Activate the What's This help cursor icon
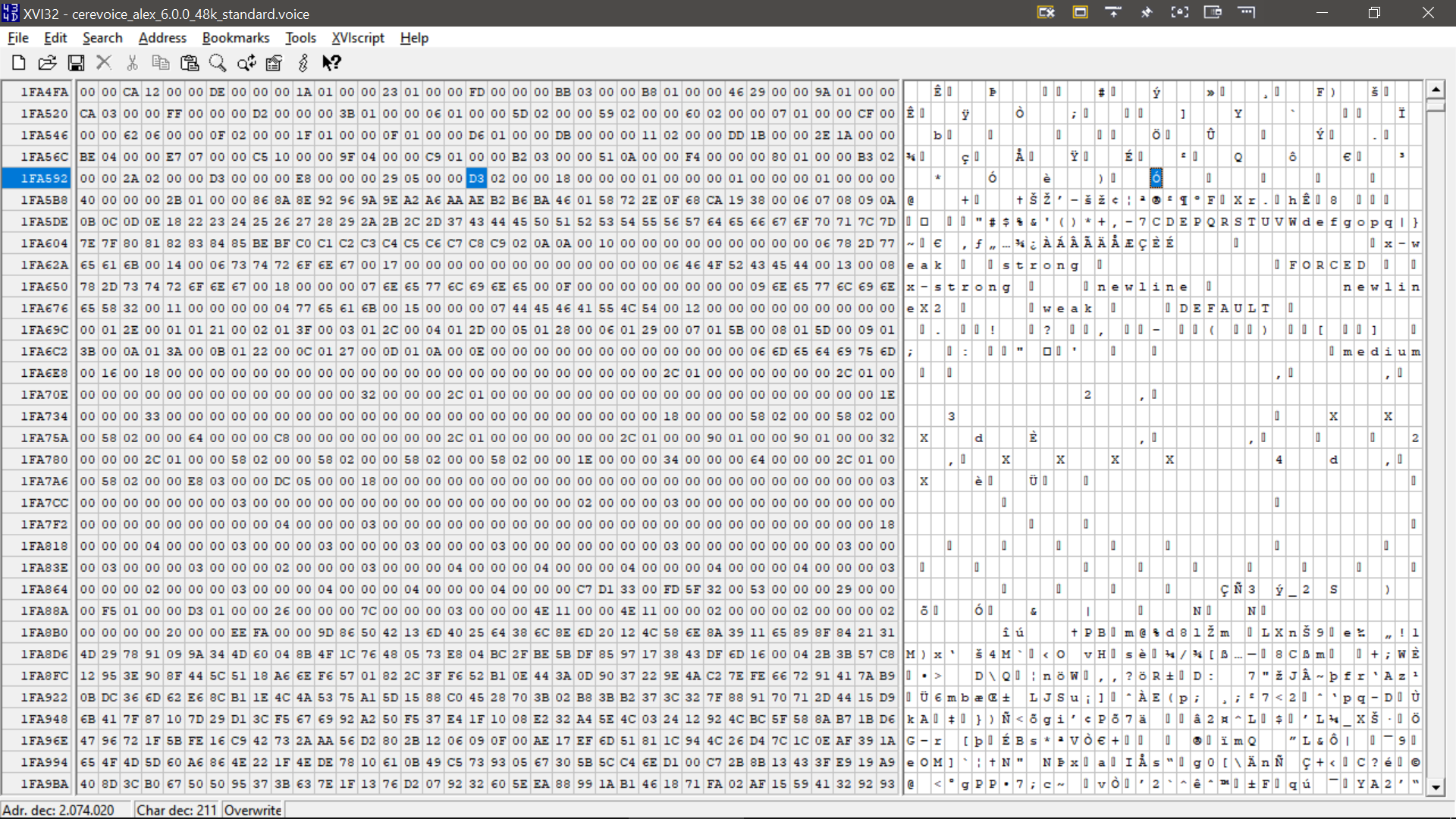 point(331,63)
